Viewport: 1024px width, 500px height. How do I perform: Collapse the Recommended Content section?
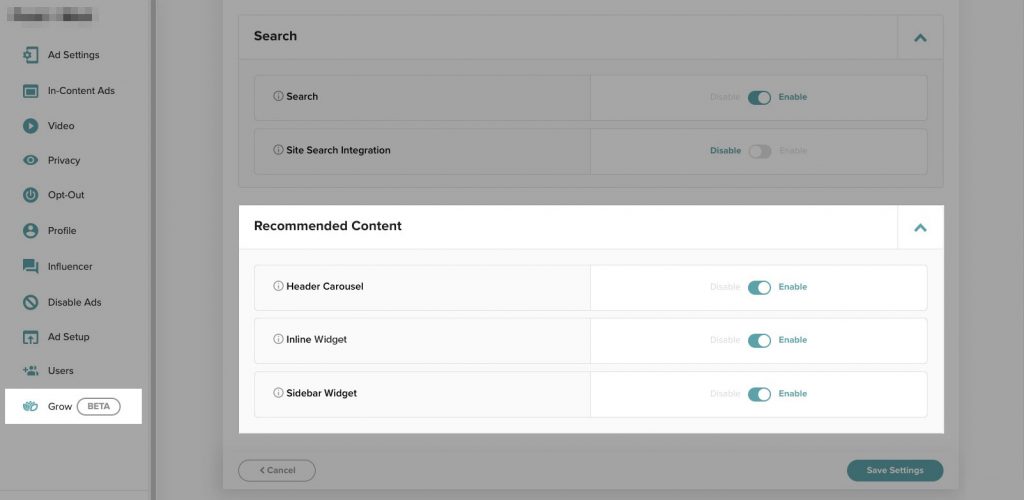tap(920, 227)
